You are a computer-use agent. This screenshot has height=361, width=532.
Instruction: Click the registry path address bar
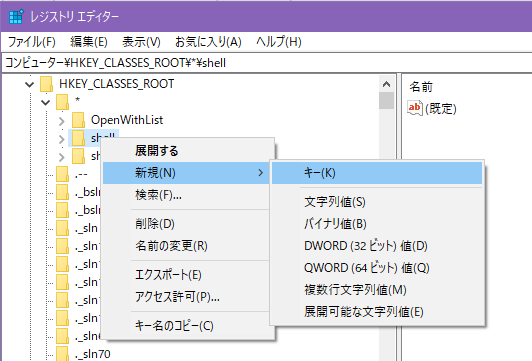(x=267, y=63)
